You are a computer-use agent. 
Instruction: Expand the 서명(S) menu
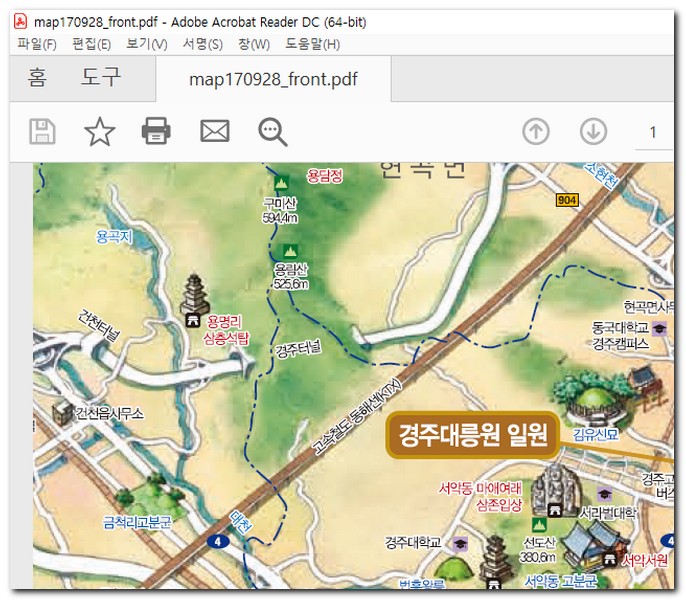point(202,44)
